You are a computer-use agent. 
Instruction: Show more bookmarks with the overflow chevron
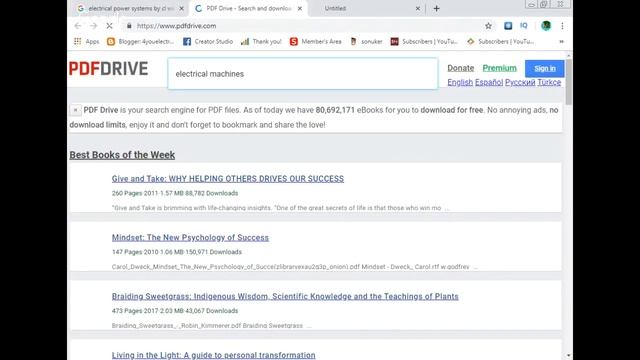coord(561,42)
